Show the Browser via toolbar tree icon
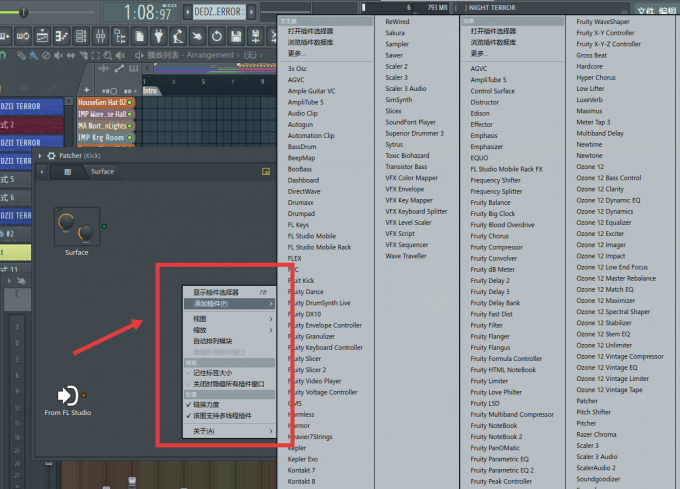This screenshot has width=680, height=489. (120, 36)
